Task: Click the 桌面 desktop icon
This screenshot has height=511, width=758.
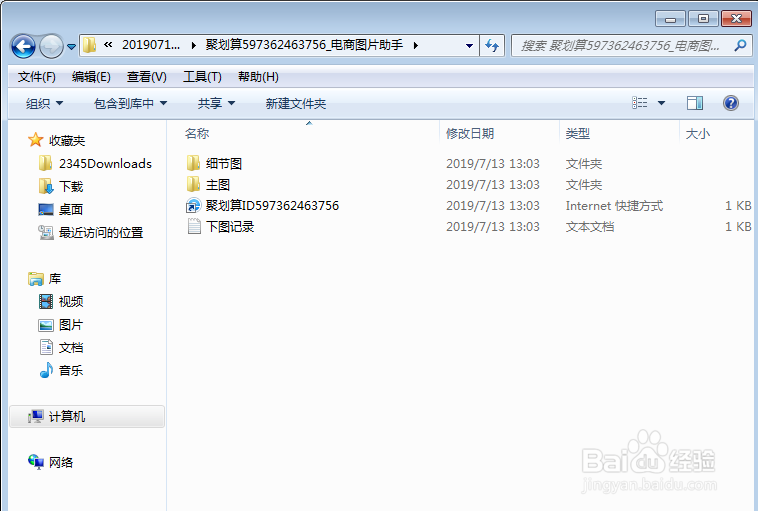Action: pos(46,209)
